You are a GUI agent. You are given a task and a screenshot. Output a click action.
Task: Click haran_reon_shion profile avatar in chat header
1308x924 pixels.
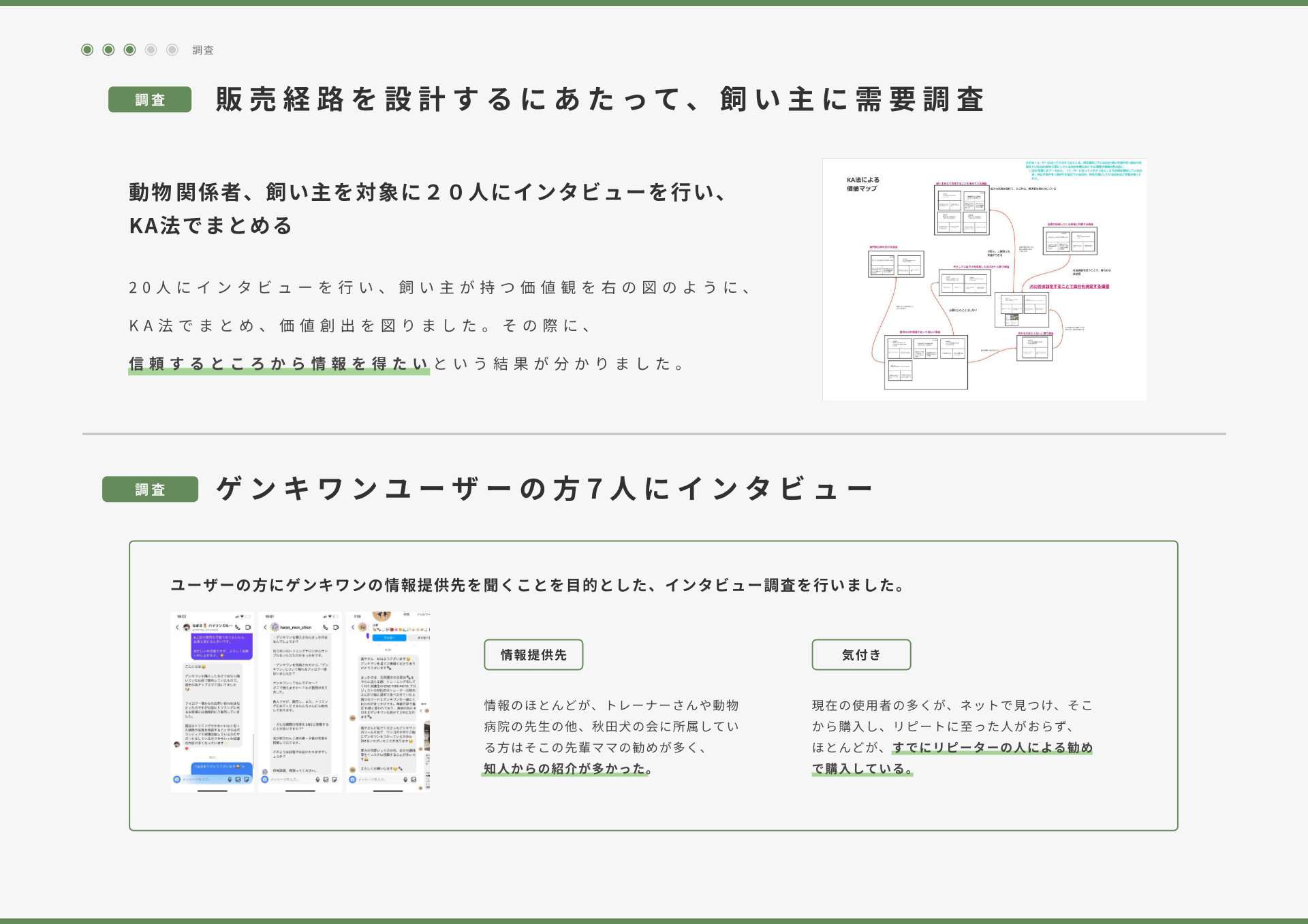[275, 627]
